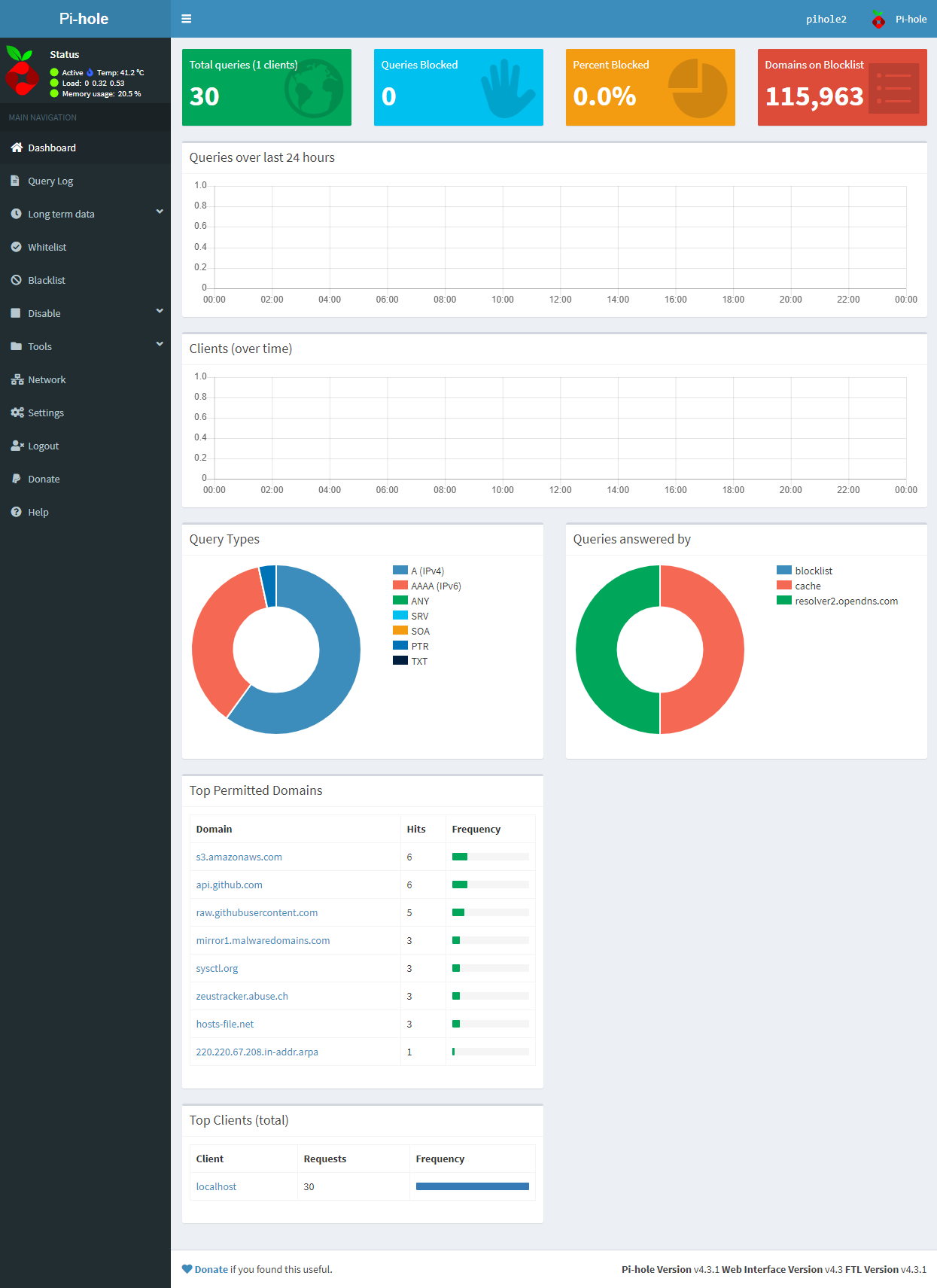Screen dimensions: 937x1288
Task: Click the Network diagram icon
Action: (17, 379)
